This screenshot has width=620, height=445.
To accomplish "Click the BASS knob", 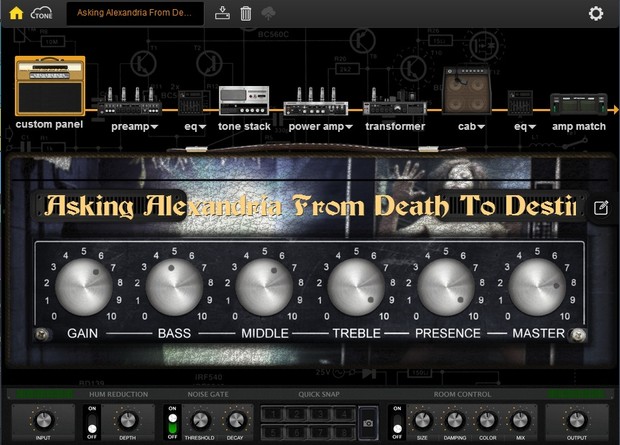I will tap(174, 287).
